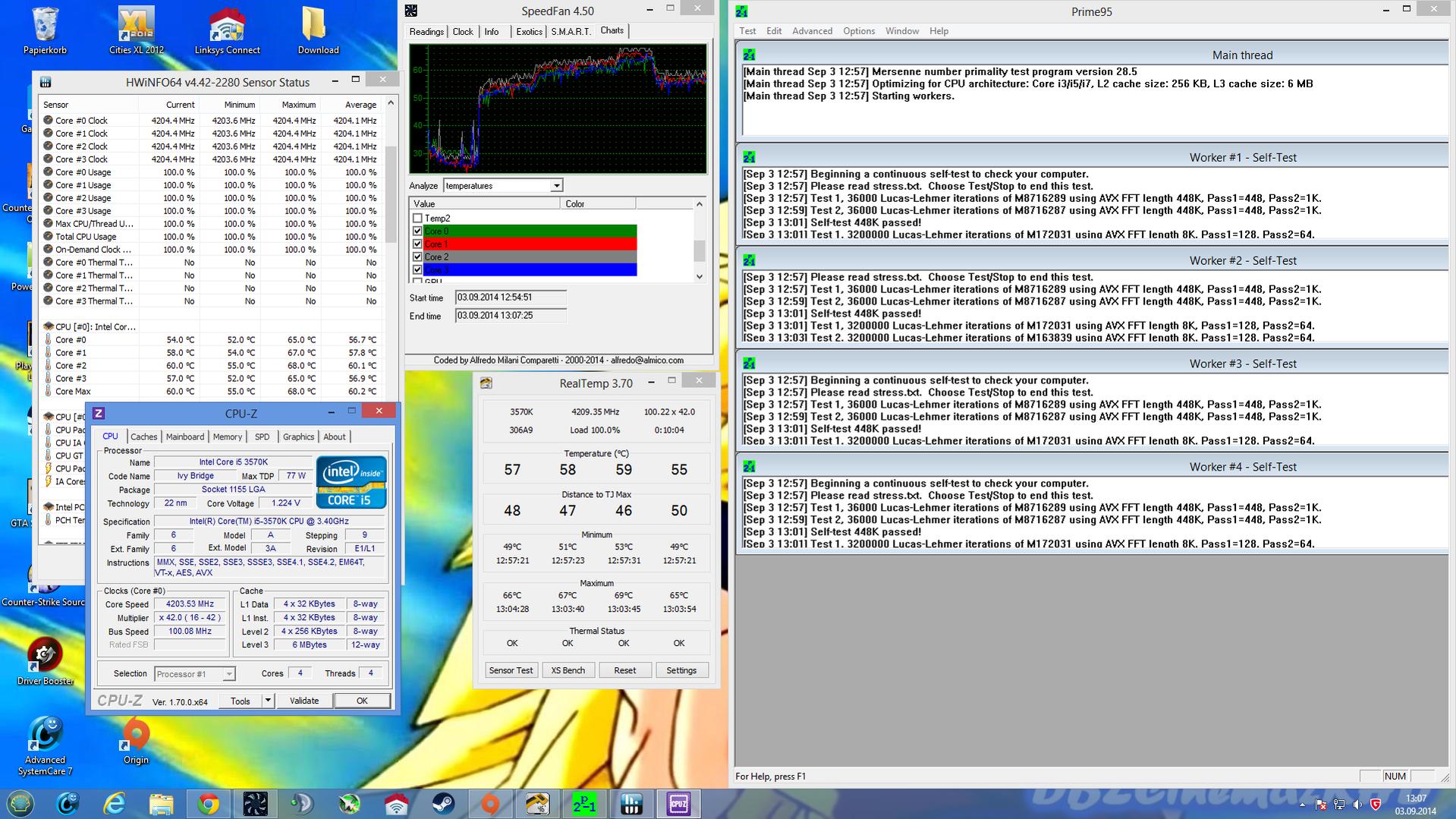Click the Windows Start button on the taskbar
The image size is (1456, 819).
click(20, 804)
